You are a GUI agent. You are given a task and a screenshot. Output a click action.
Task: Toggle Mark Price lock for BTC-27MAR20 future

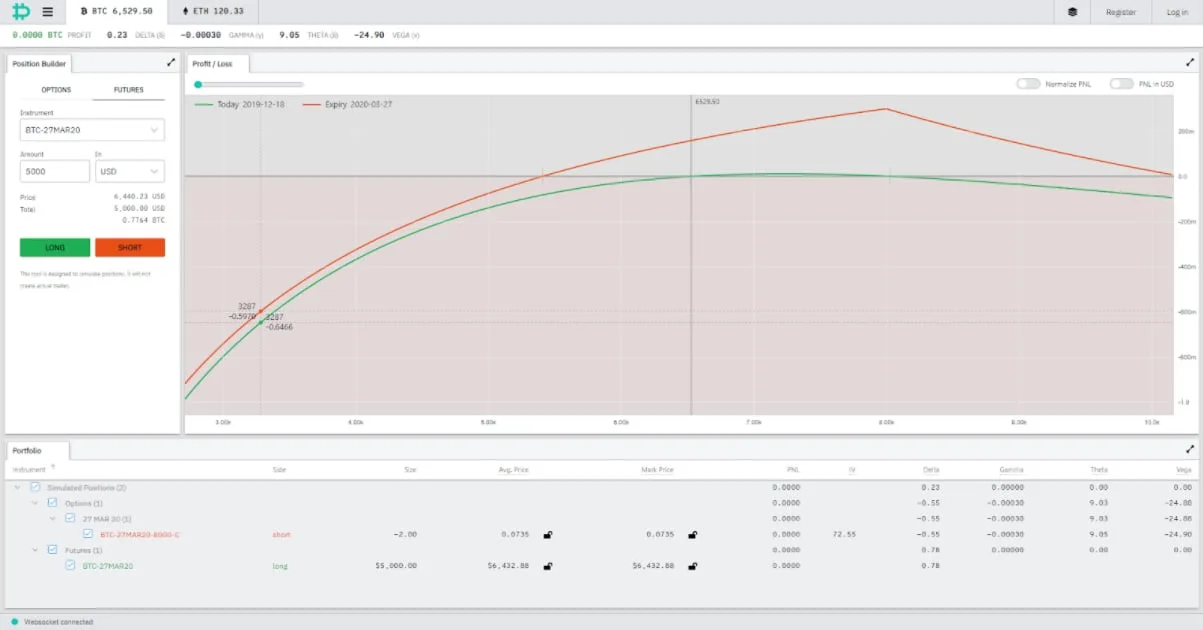(693, 566)
